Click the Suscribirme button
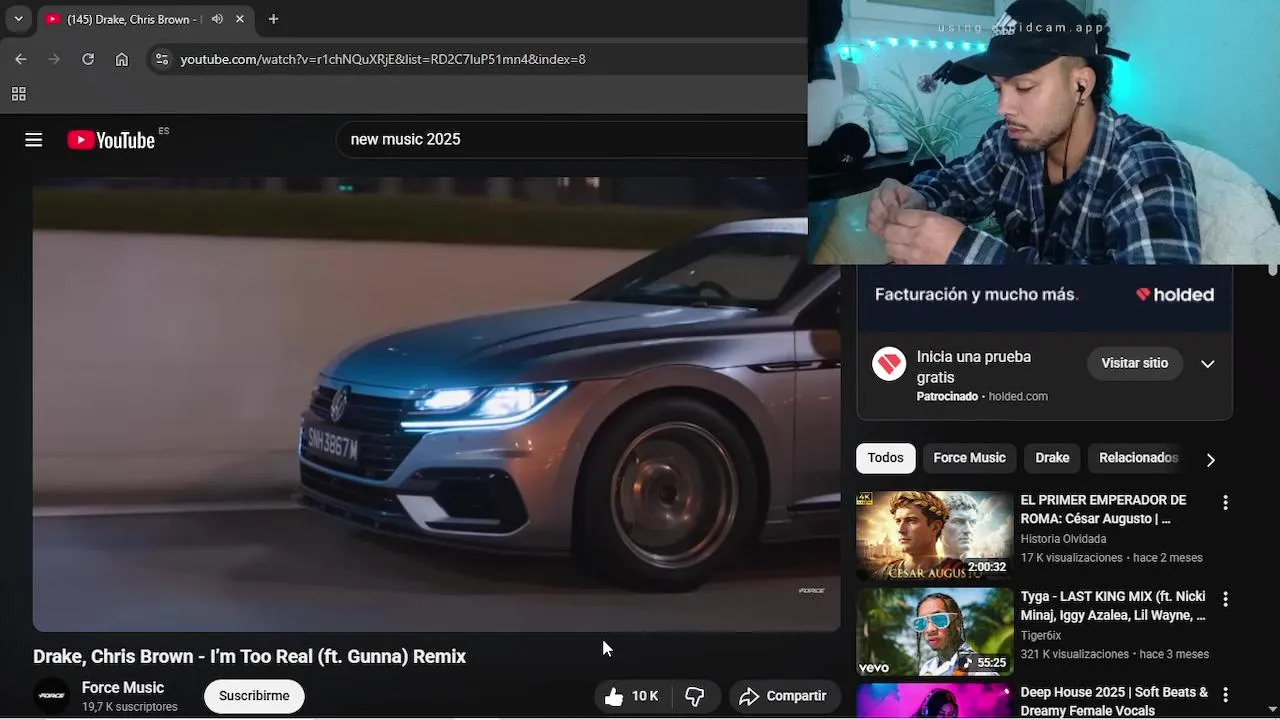Screen dimensions: 1280x720 (254, 696)
